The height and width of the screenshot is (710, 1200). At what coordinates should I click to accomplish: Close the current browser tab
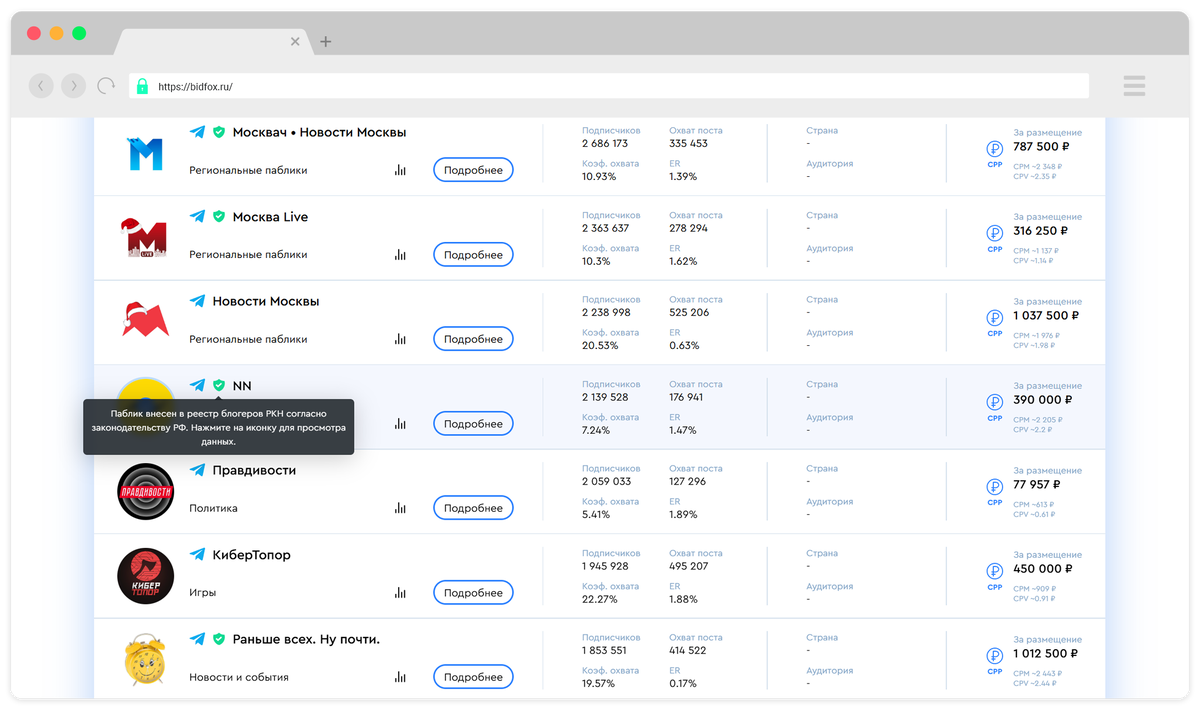295,42
